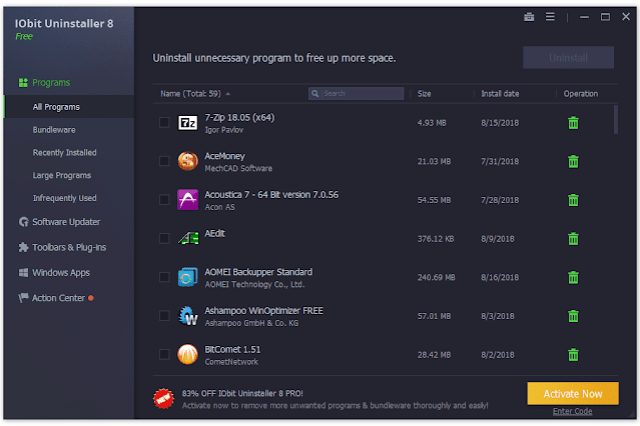Check the Ashampoo WinOptimizer FREE checkbox
Screen dimensions: 640x426
pyautogui.click(x=164, y=315)
